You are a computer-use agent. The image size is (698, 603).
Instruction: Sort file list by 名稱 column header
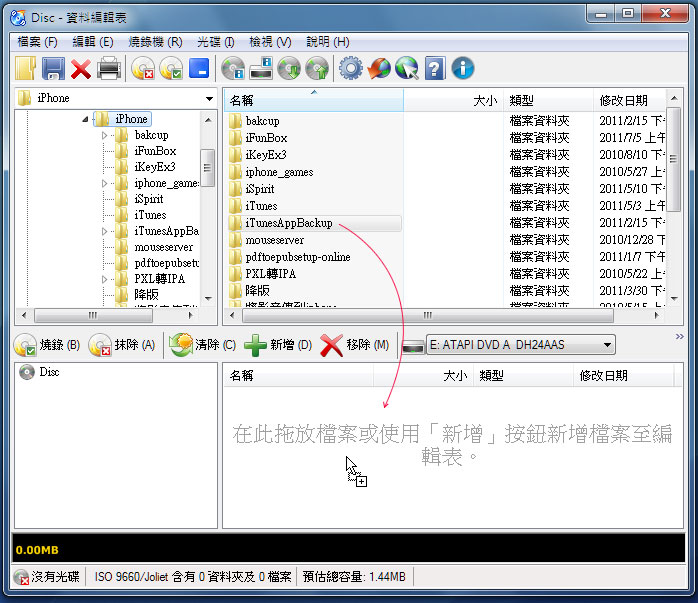point(314,101)
